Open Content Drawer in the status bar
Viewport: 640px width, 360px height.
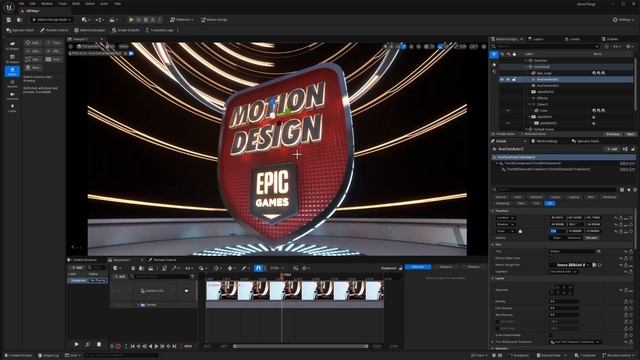(x=18, y=356)
